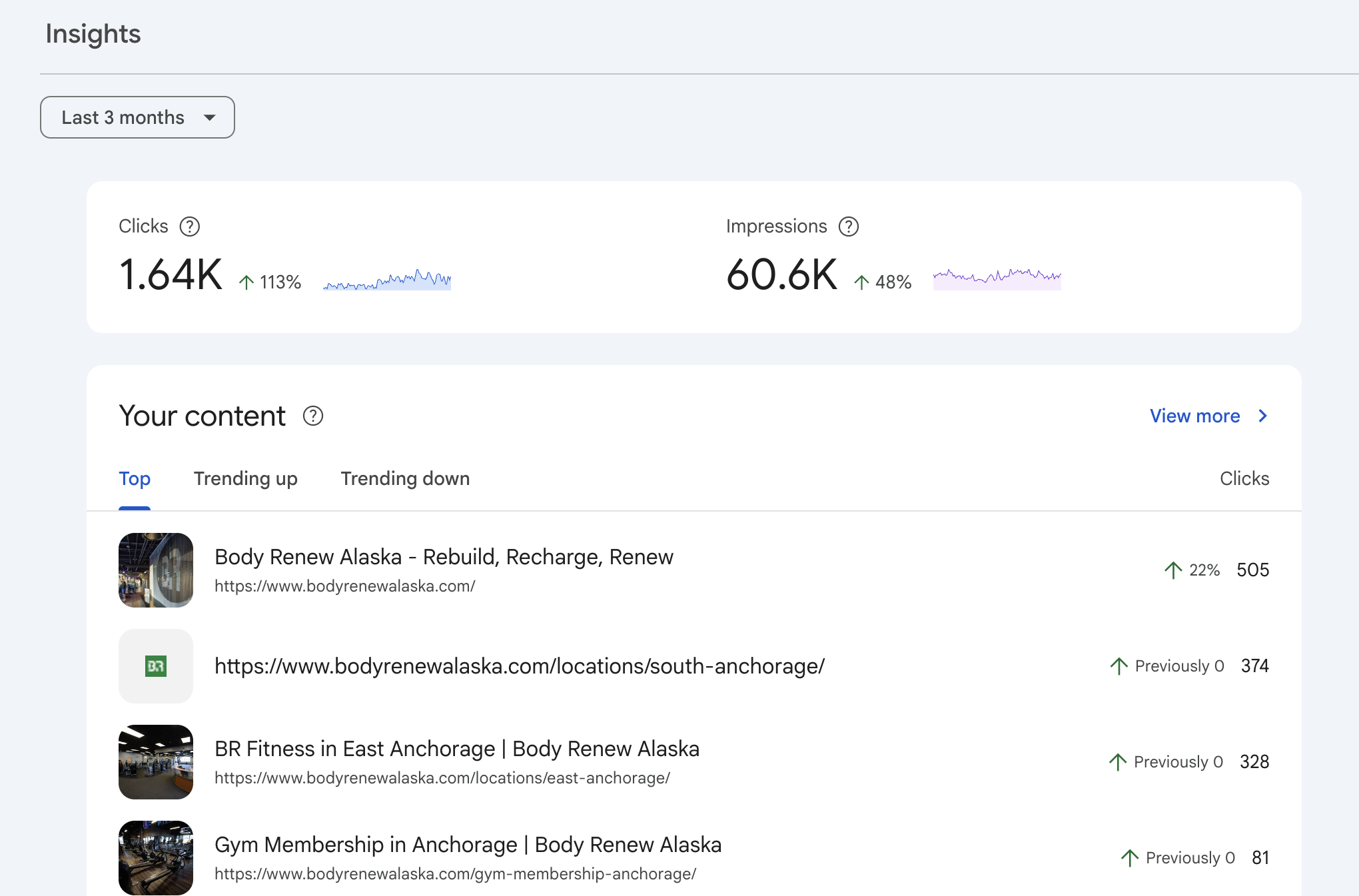Viewport: 1359px width, 896px height.
Task: Click the chevron arrow beside View more
Action: point(1262,416)
